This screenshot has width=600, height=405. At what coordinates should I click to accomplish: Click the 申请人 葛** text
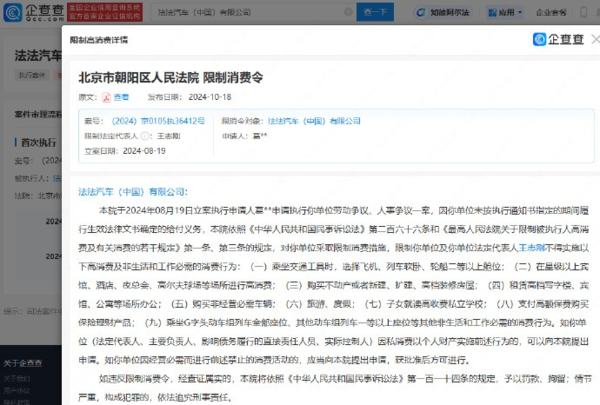click(244, 136)
